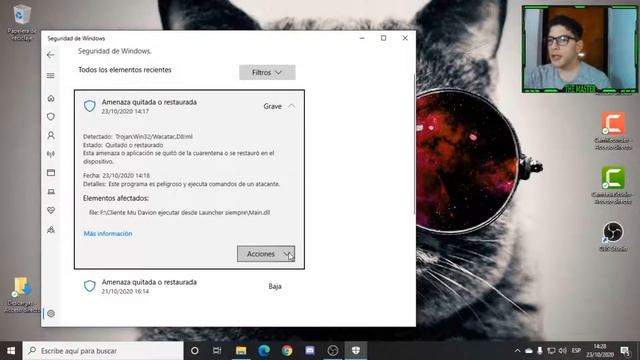Click the taskbar search box
This screenshot has width=640, height=360.
[x=103, y=351]
